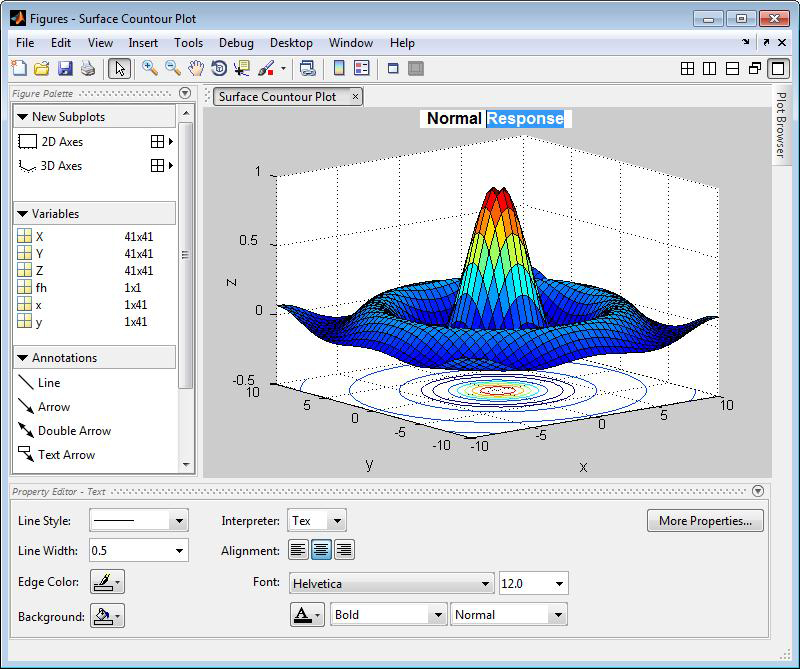Open the Font name dropdown showing Helvetica
Image resolution: width=800 pixels, height=669 pixels.
tap(391, 584)
